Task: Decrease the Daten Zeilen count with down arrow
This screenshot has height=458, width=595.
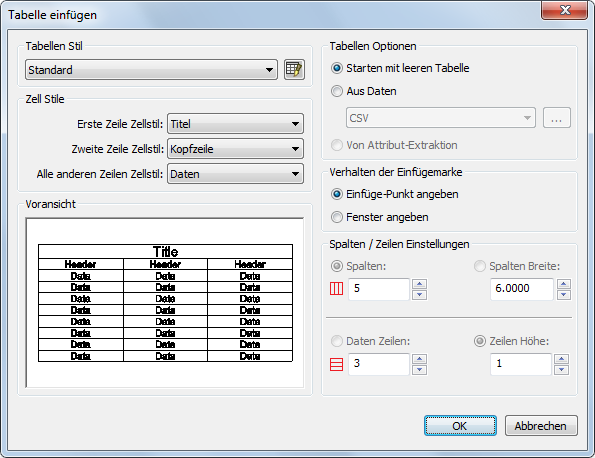Action: click(x=419, y=370)
